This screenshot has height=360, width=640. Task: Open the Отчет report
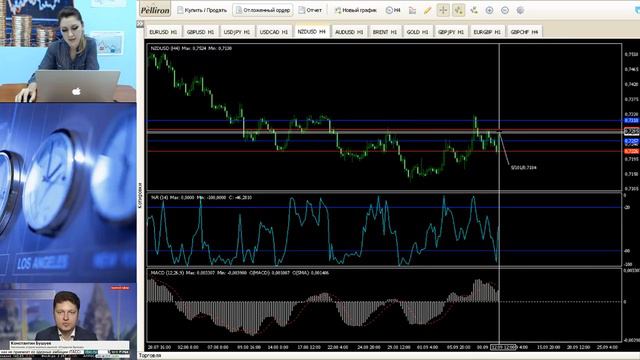click(x=310, y=10)
